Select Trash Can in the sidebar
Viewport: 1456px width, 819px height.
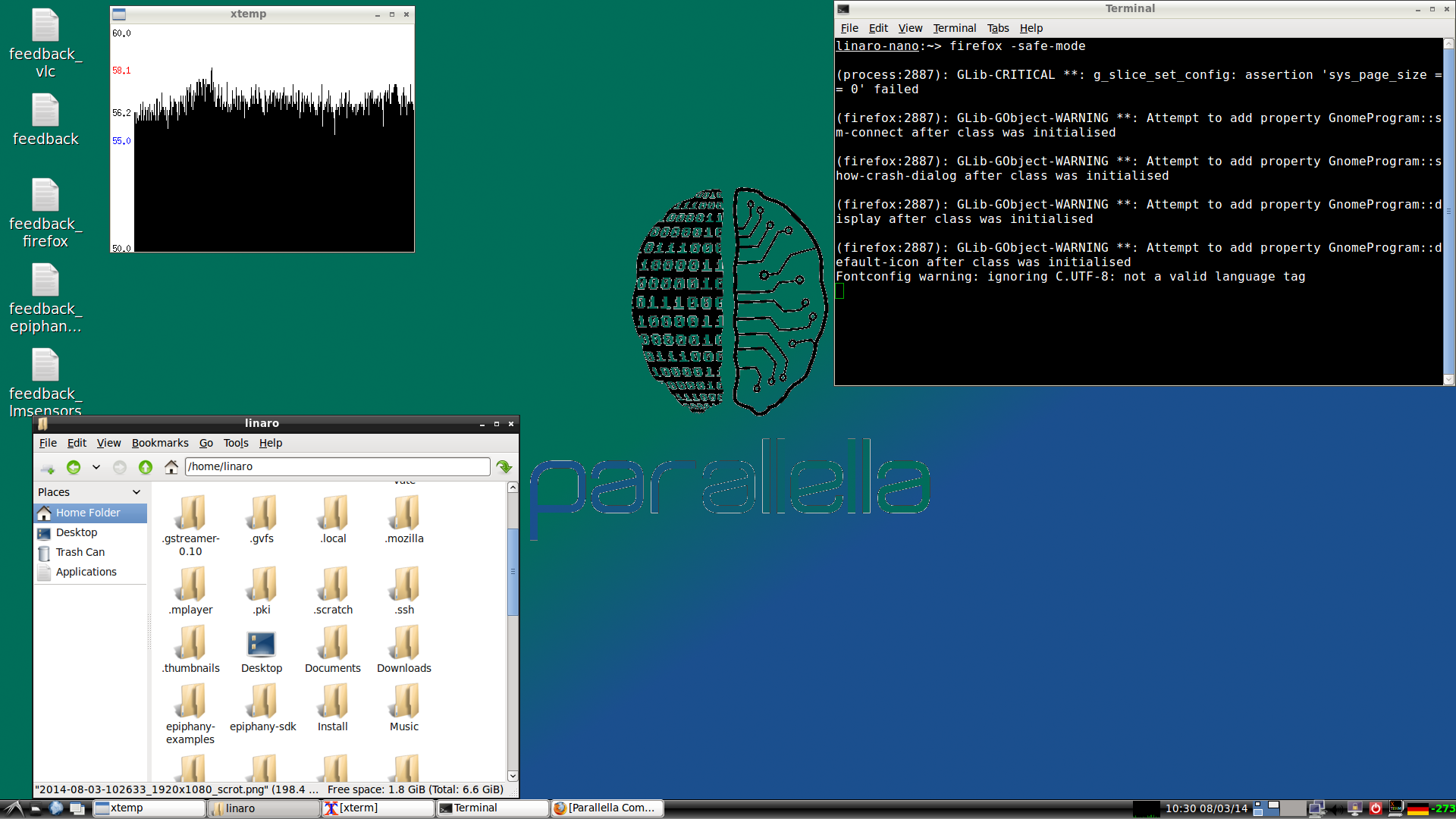tap(80, 552)
